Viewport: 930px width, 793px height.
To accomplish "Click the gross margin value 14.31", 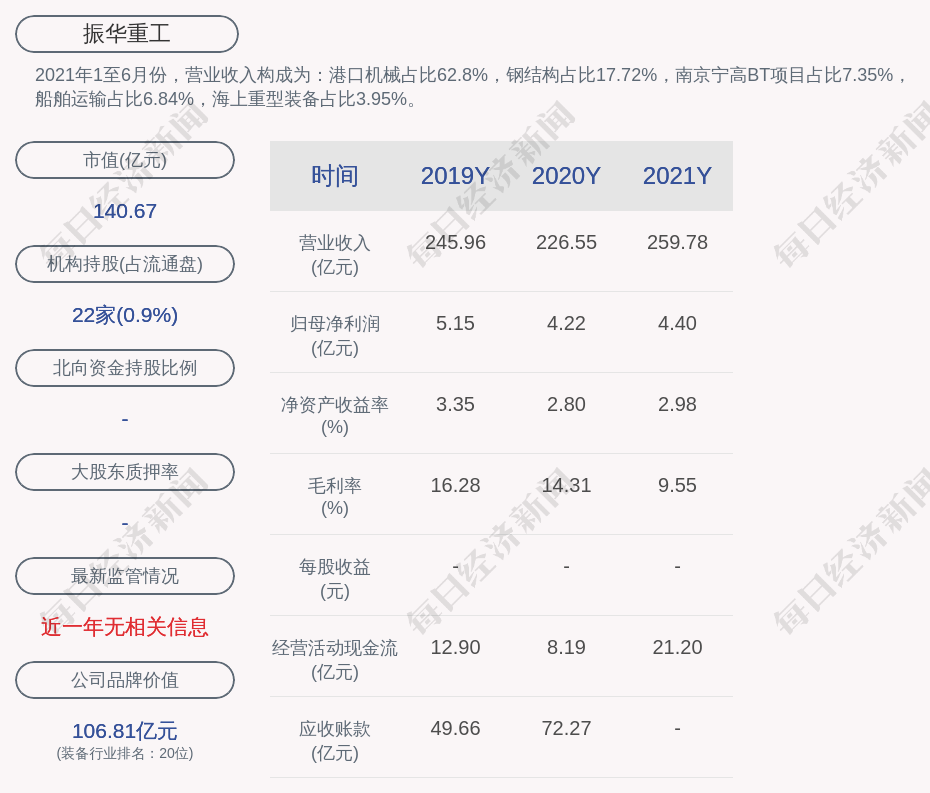I will pos(566,485).
